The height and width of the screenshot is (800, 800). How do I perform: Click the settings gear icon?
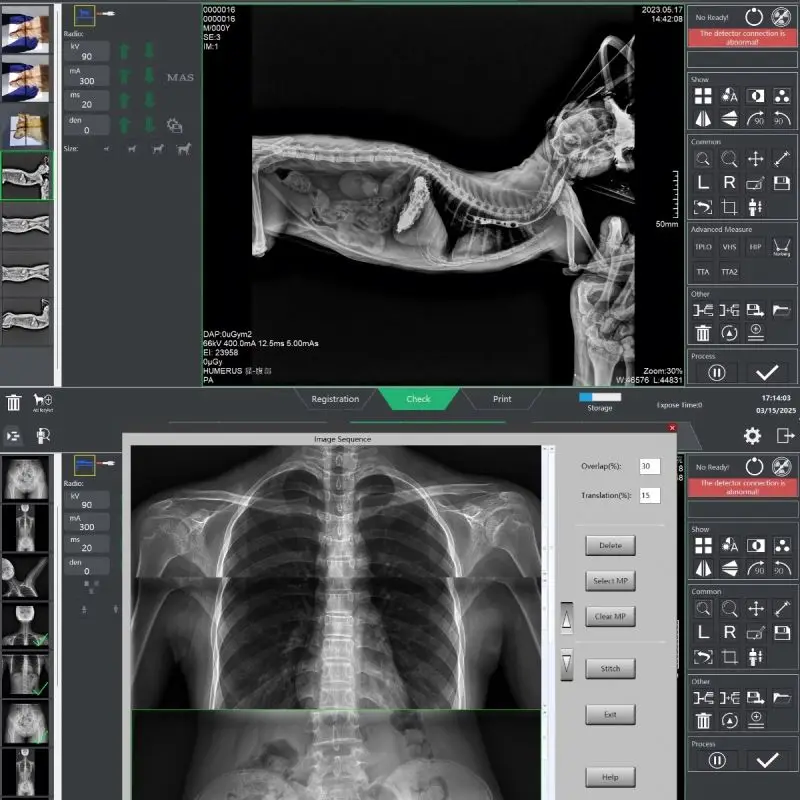752,436
